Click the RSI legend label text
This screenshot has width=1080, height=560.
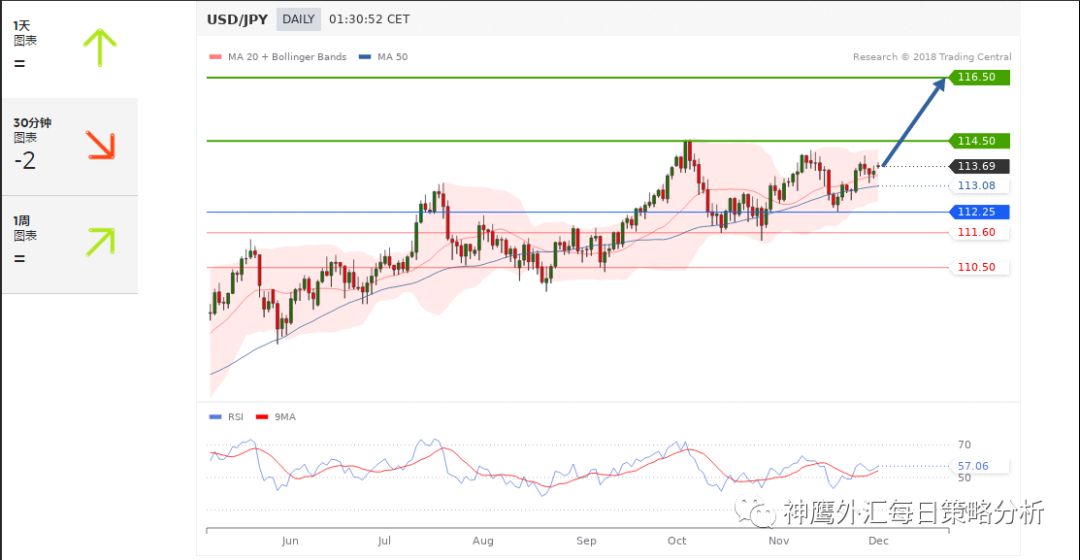tap(236, 417)
